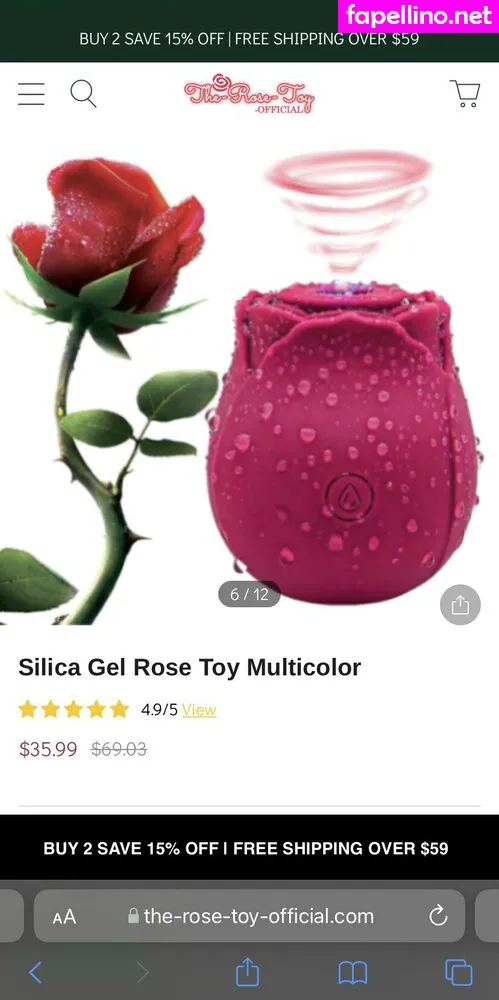Reload page with the refresh icon
This screenshot has height=1000, width=499.
pyautogui.click(x=438, y=916)
